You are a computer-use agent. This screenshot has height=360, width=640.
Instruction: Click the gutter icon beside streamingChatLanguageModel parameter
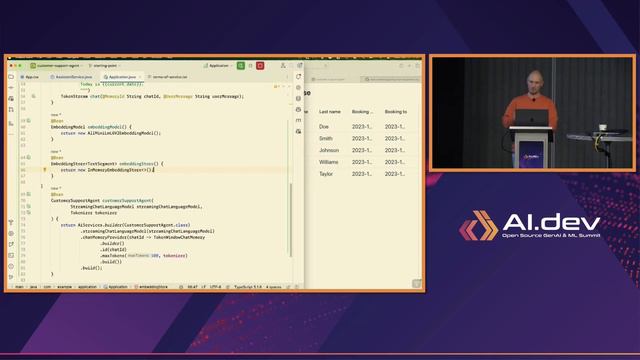click(x=29, y=207)
